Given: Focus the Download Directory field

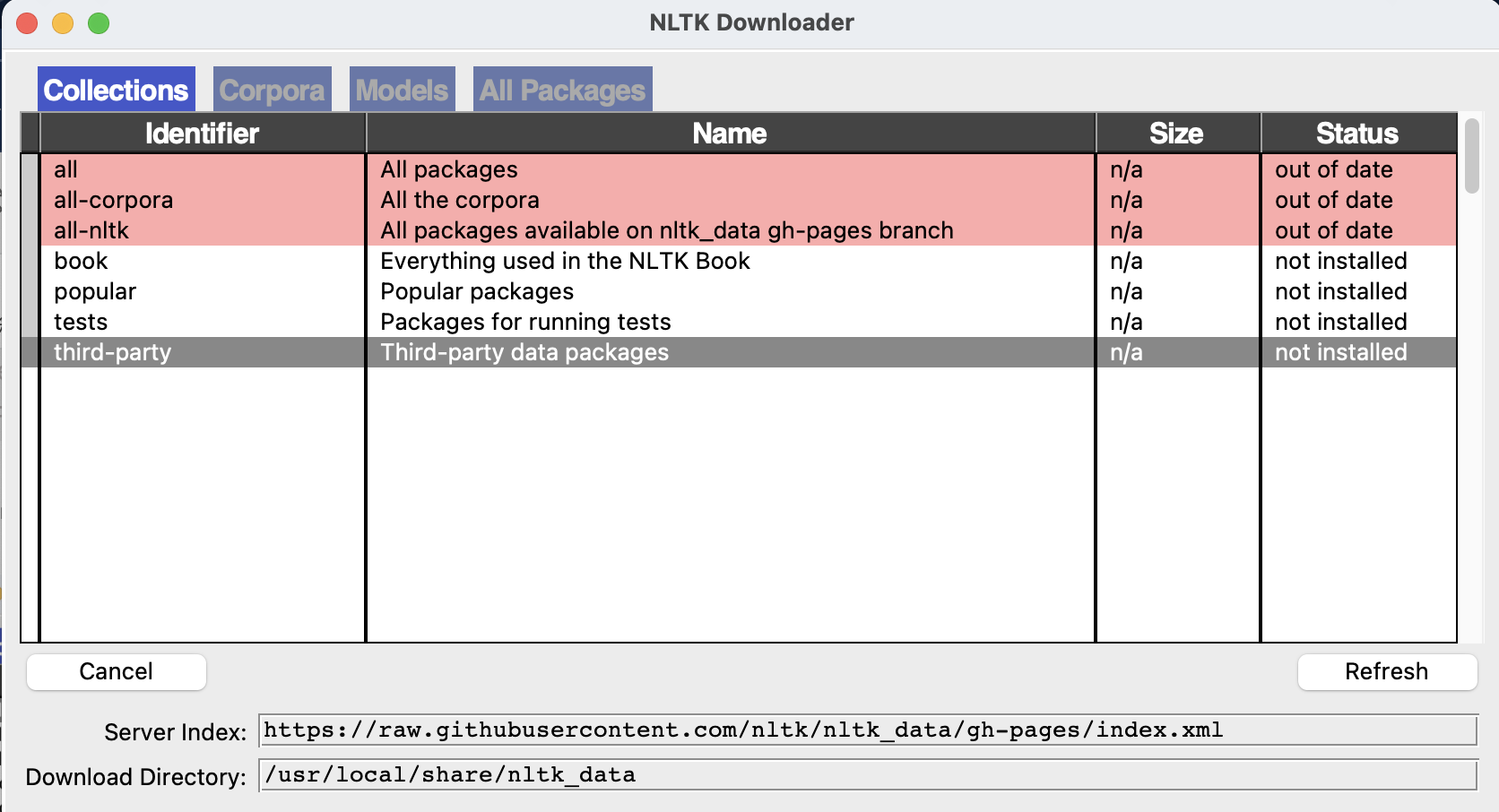Looking at the screenshot, I should coord(868,775).
